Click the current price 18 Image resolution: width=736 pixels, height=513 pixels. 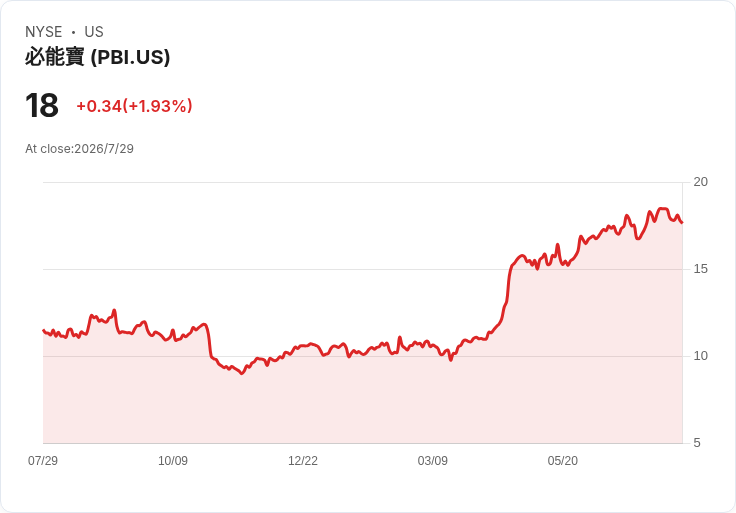[42, 106]
